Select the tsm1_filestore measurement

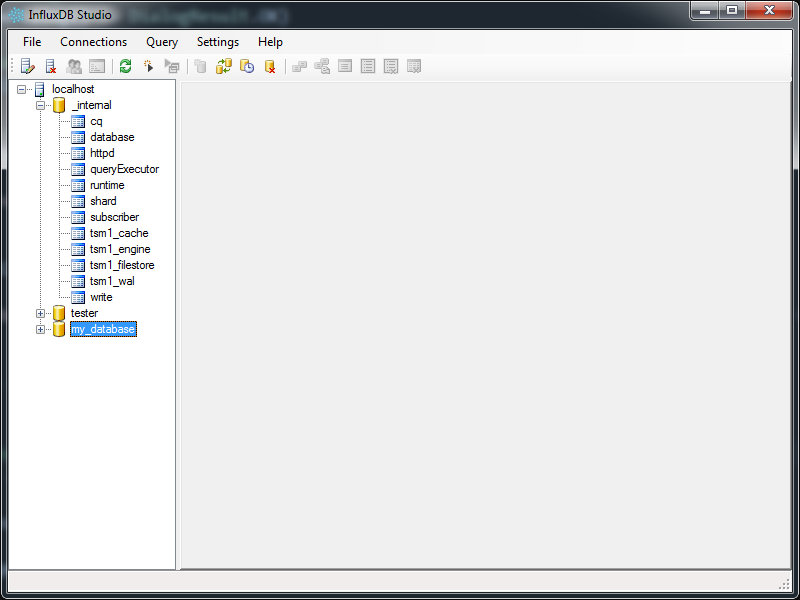click(x=122, y=265)
